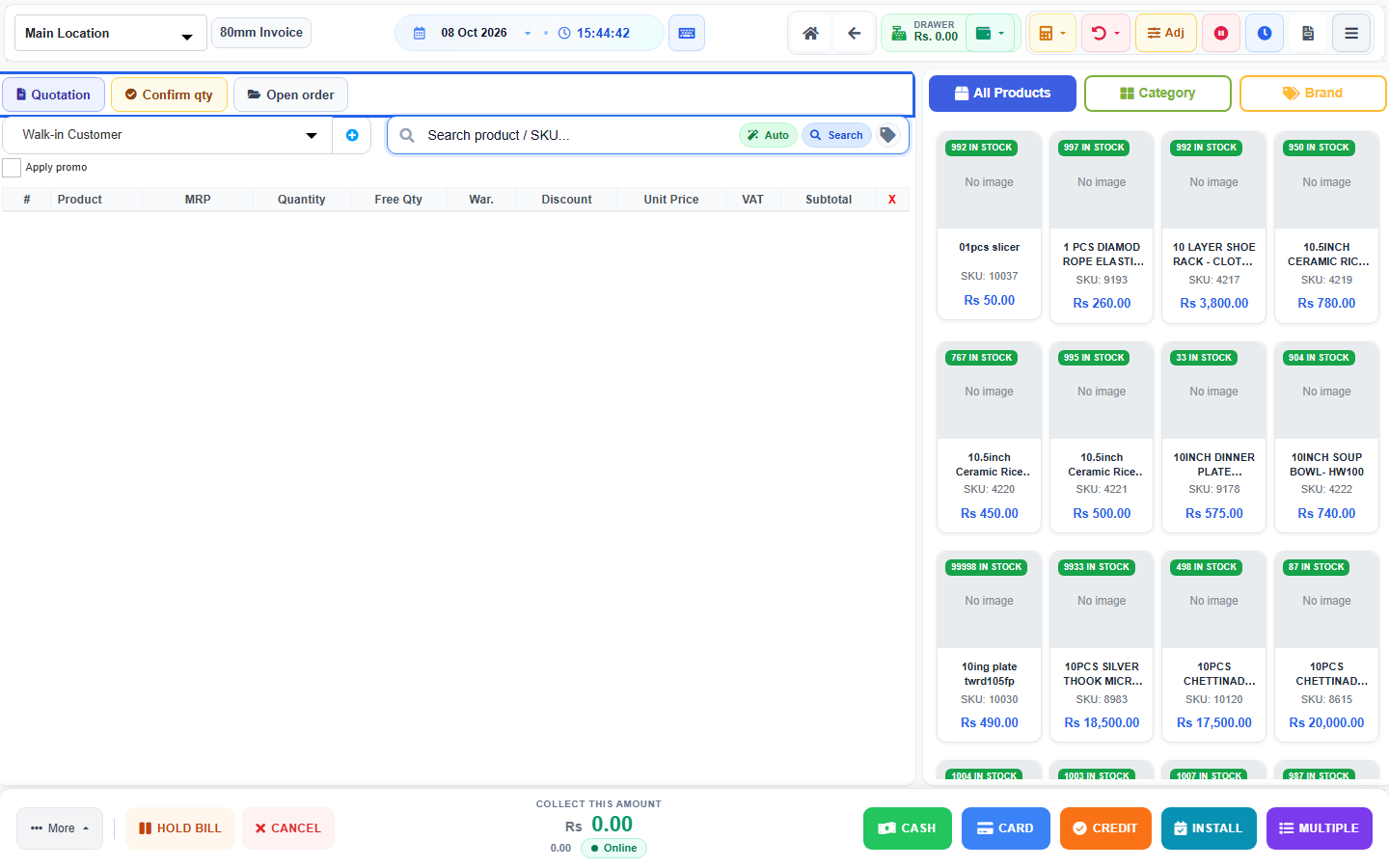Viewport: 1389px width, 868px height.
Task: Click the Adj adjustment button
Action: 1166,33
